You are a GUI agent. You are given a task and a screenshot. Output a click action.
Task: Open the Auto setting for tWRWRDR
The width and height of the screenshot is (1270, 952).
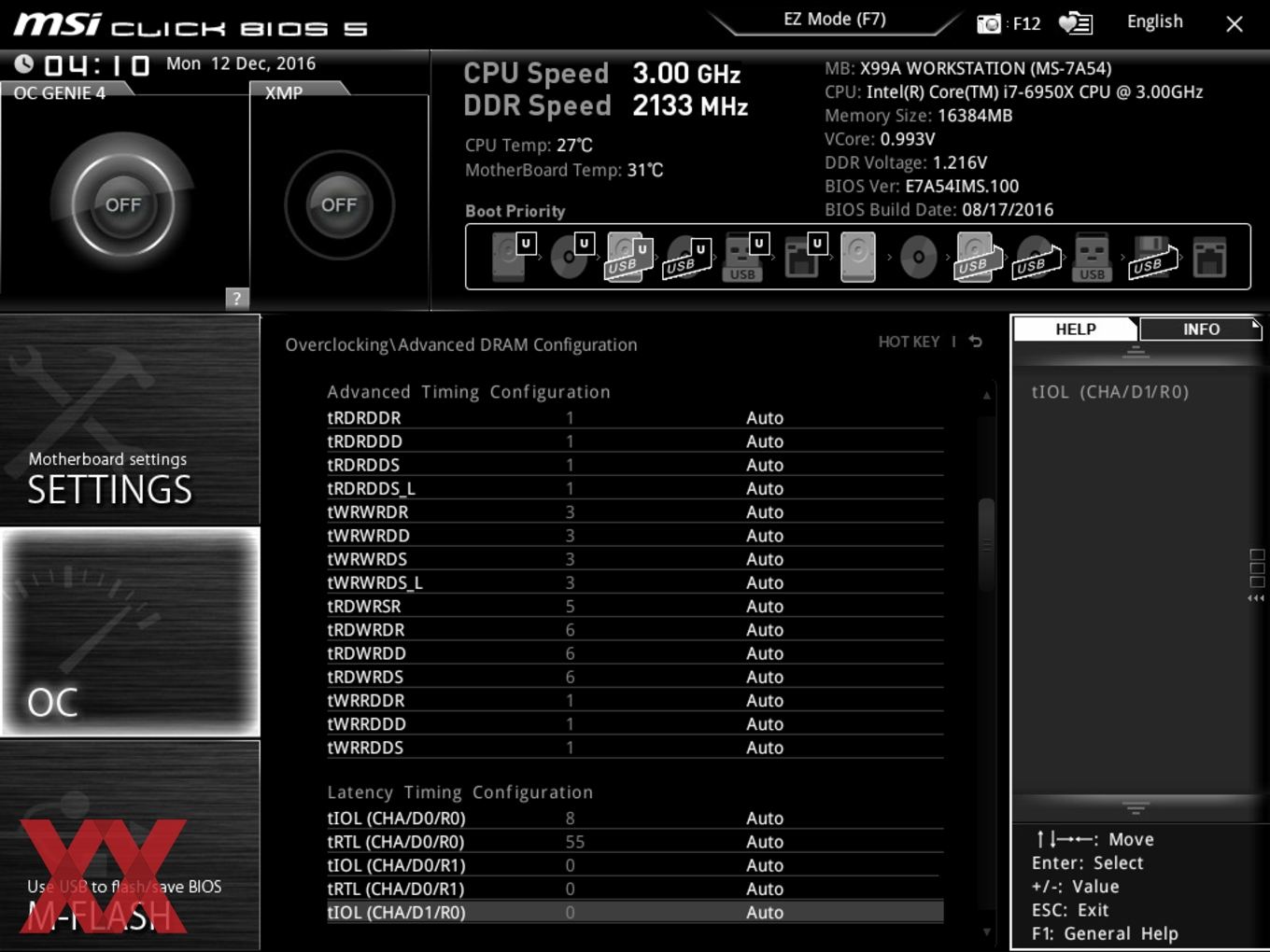coord(765,512)
